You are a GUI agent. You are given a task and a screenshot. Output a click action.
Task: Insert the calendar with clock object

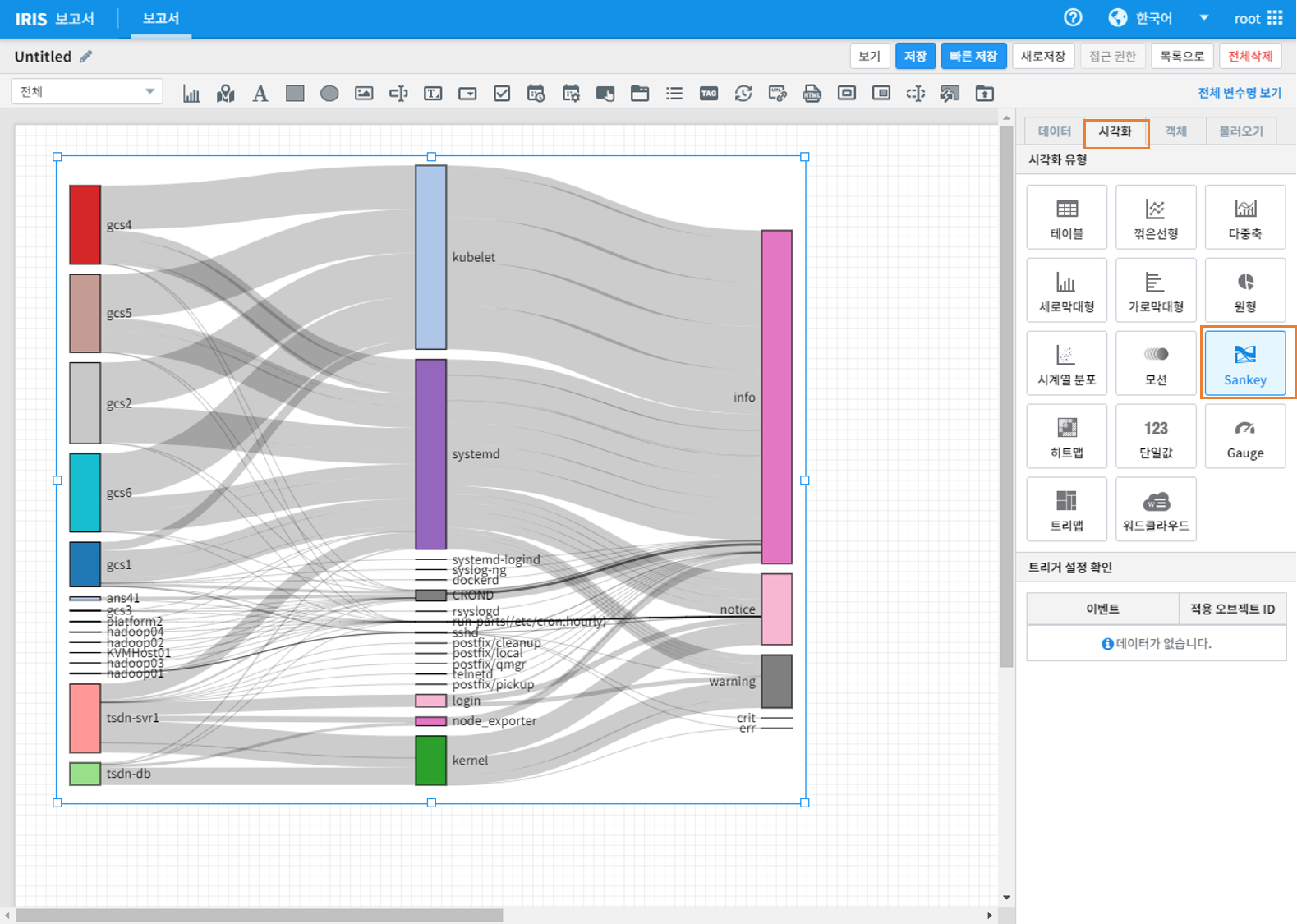pyautogui.click(x=536, y=94)
